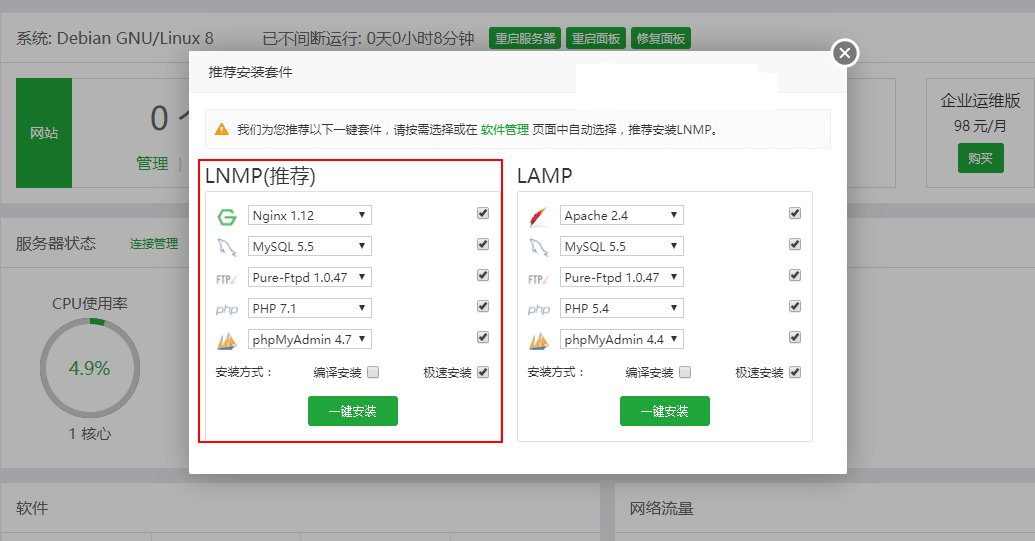Viewport: 1035px width, 541px height.
Task: Open 连接管理 next to server status
Action: coord(153,244)
